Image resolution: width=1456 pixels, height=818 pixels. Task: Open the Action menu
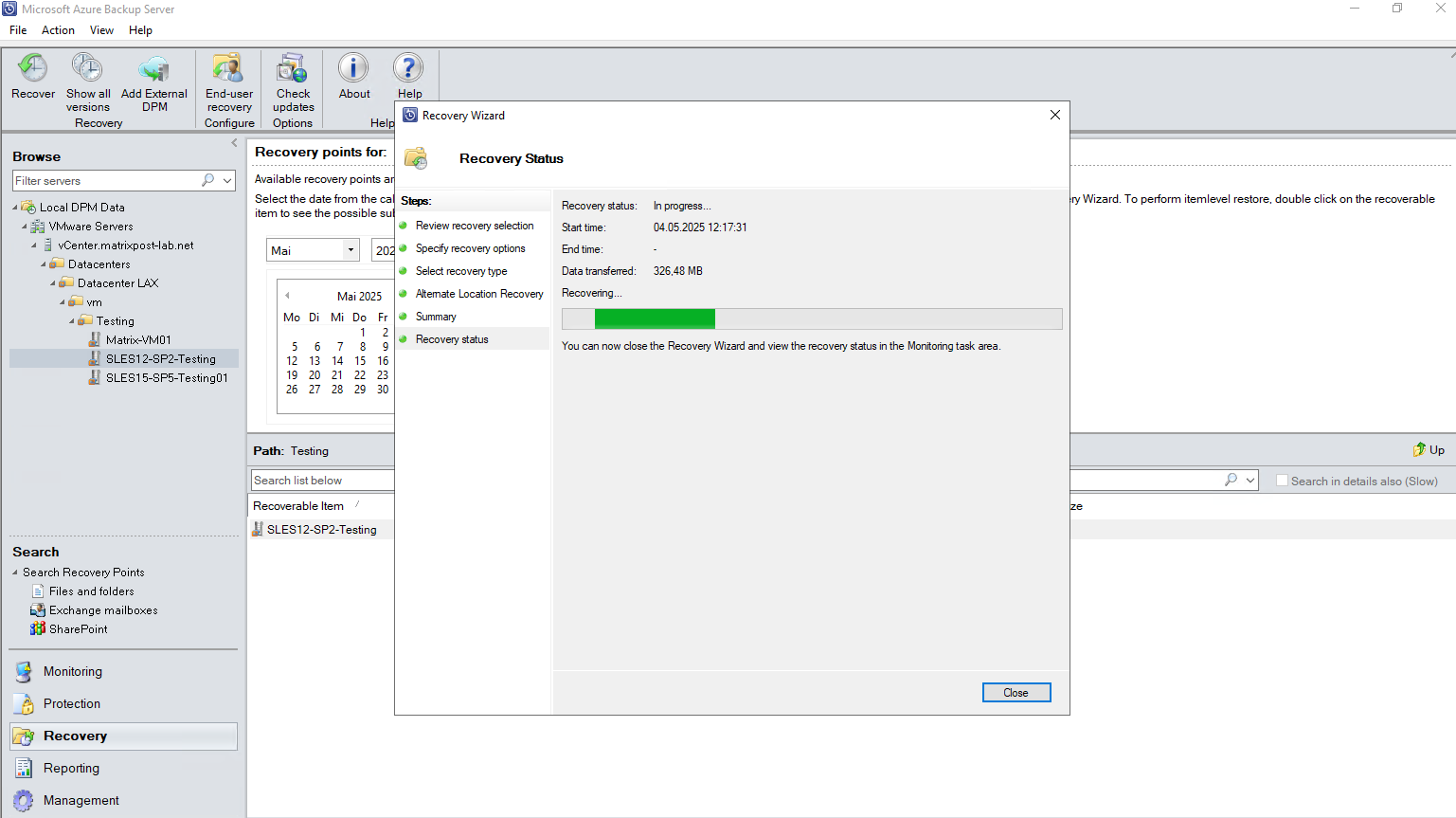[58, 30]
